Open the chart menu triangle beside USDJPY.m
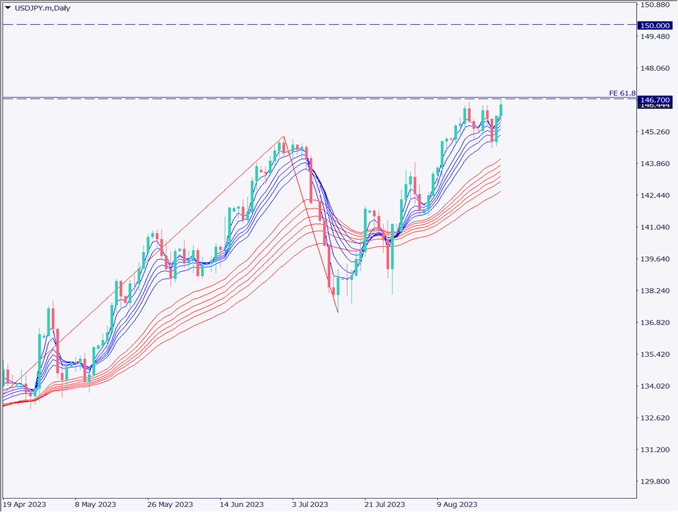 (7, 8)
